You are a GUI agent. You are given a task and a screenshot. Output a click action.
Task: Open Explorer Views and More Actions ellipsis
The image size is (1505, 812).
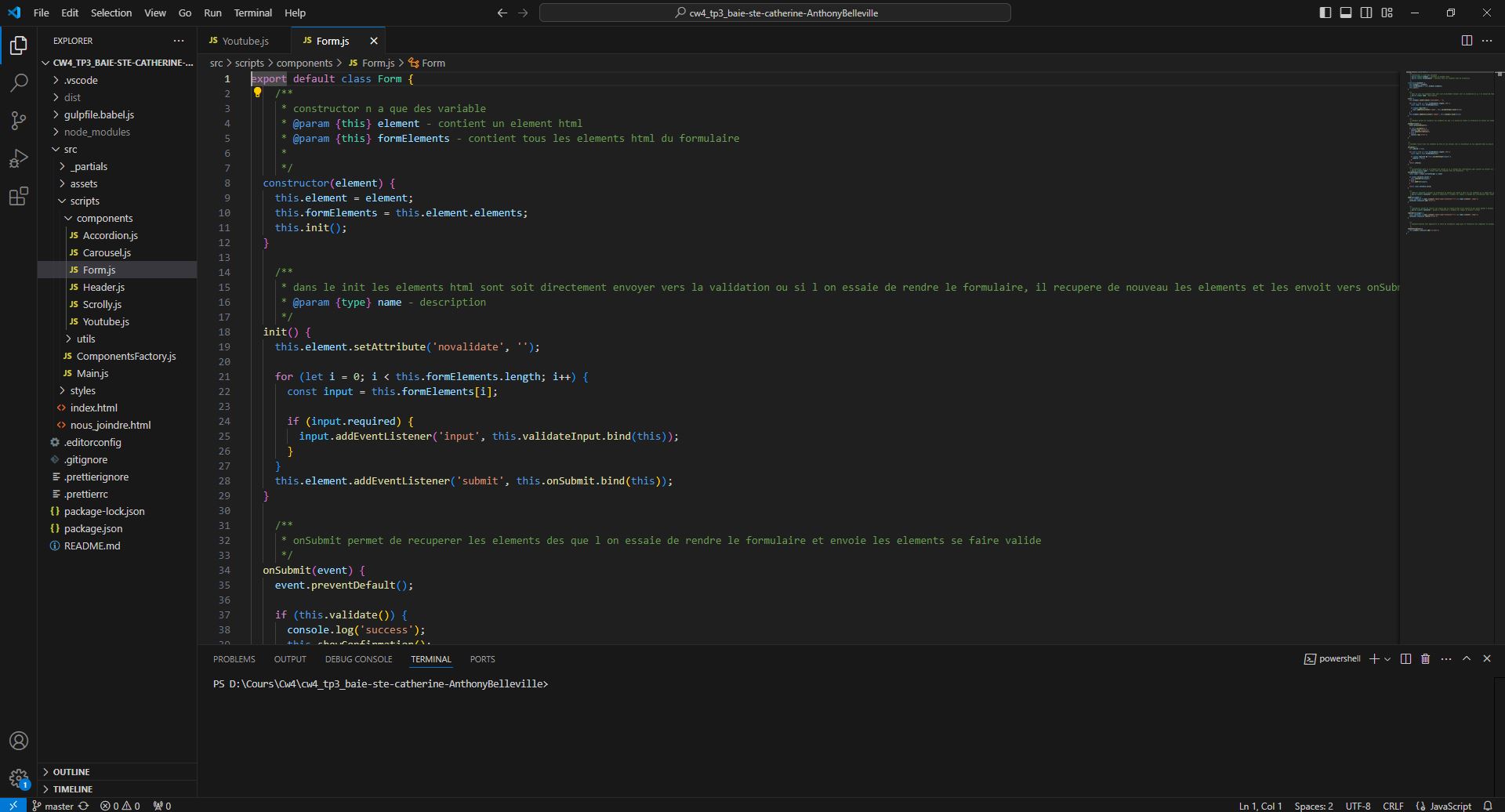[x=179, y=41]
